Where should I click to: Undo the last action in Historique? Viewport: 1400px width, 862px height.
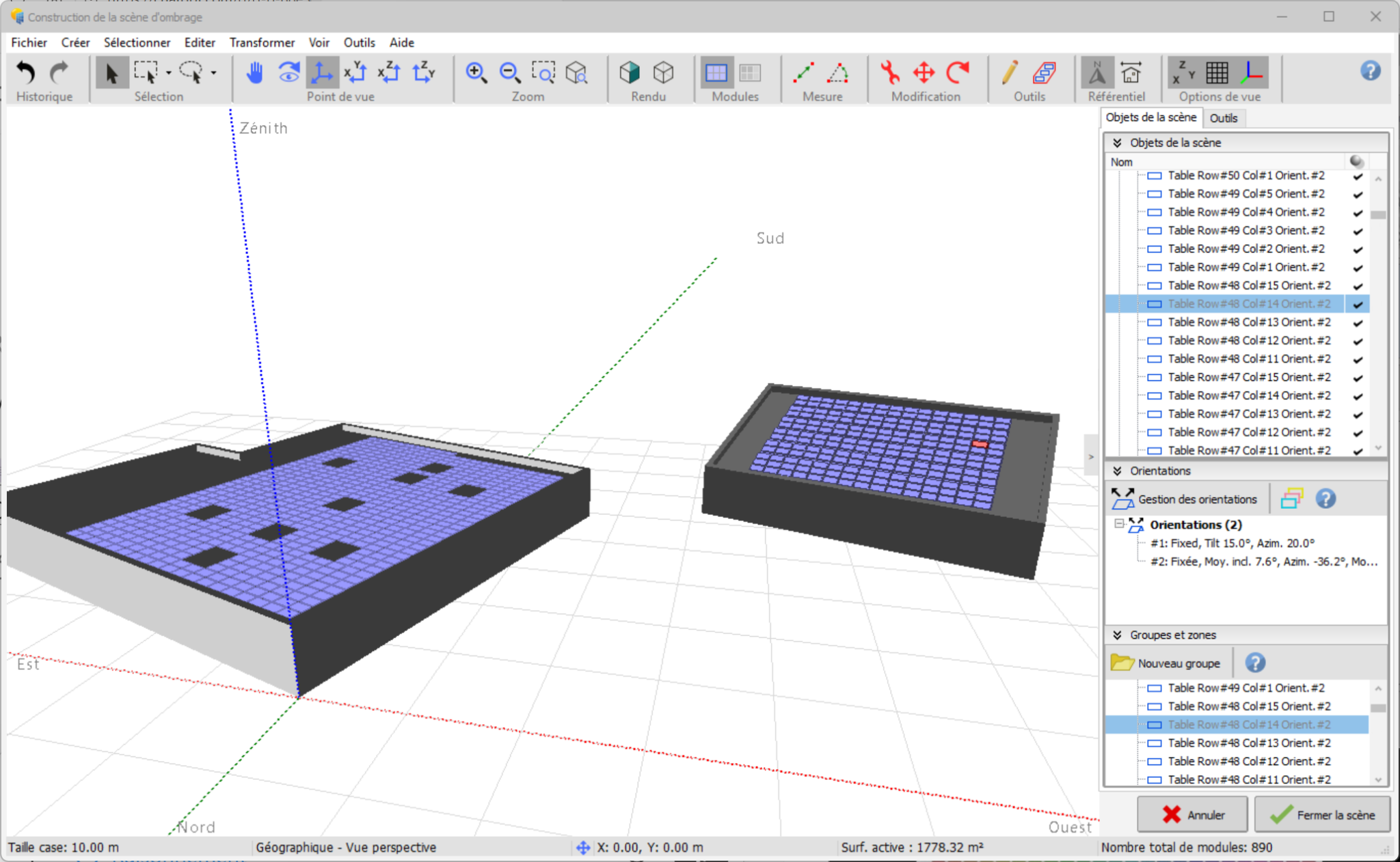click(26, 73)
